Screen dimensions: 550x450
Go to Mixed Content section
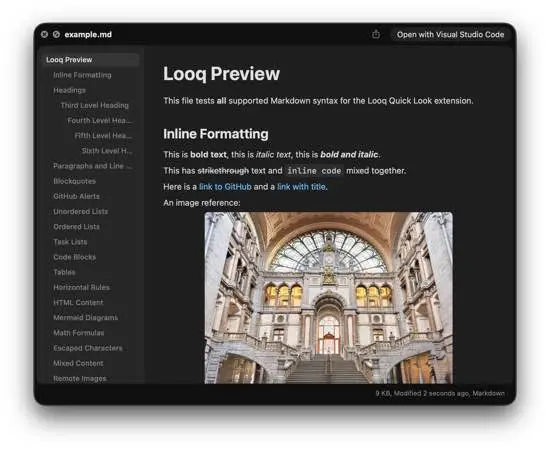coord(78,363)
